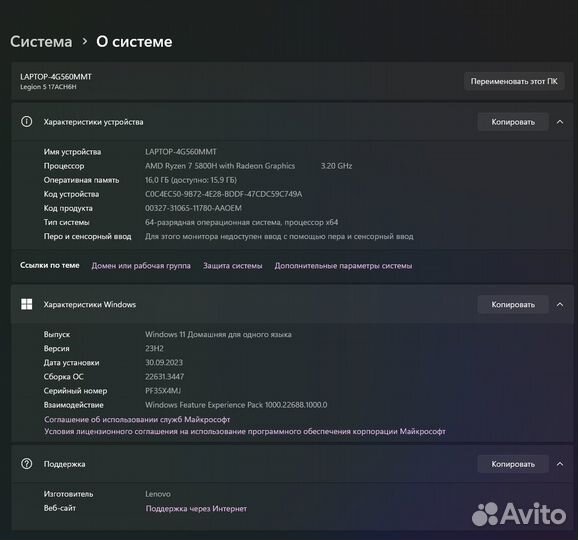Image resolution: width=578 pixels, height=540 pixels.
Task: Select device ID C0C4EC50-9B72 value
Action: 223,194
